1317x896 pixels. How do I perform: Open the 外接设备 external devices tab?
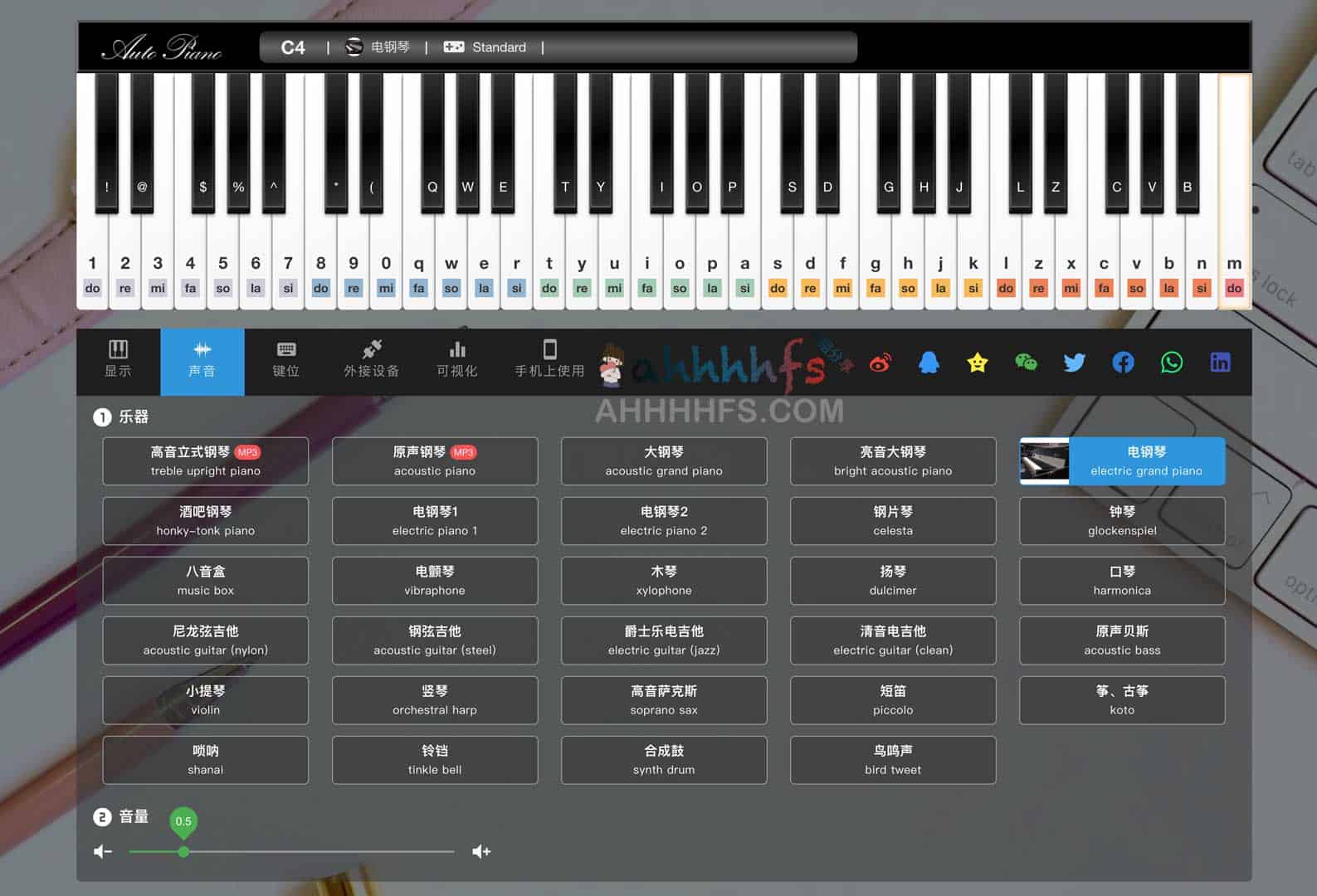coord(372,362)
